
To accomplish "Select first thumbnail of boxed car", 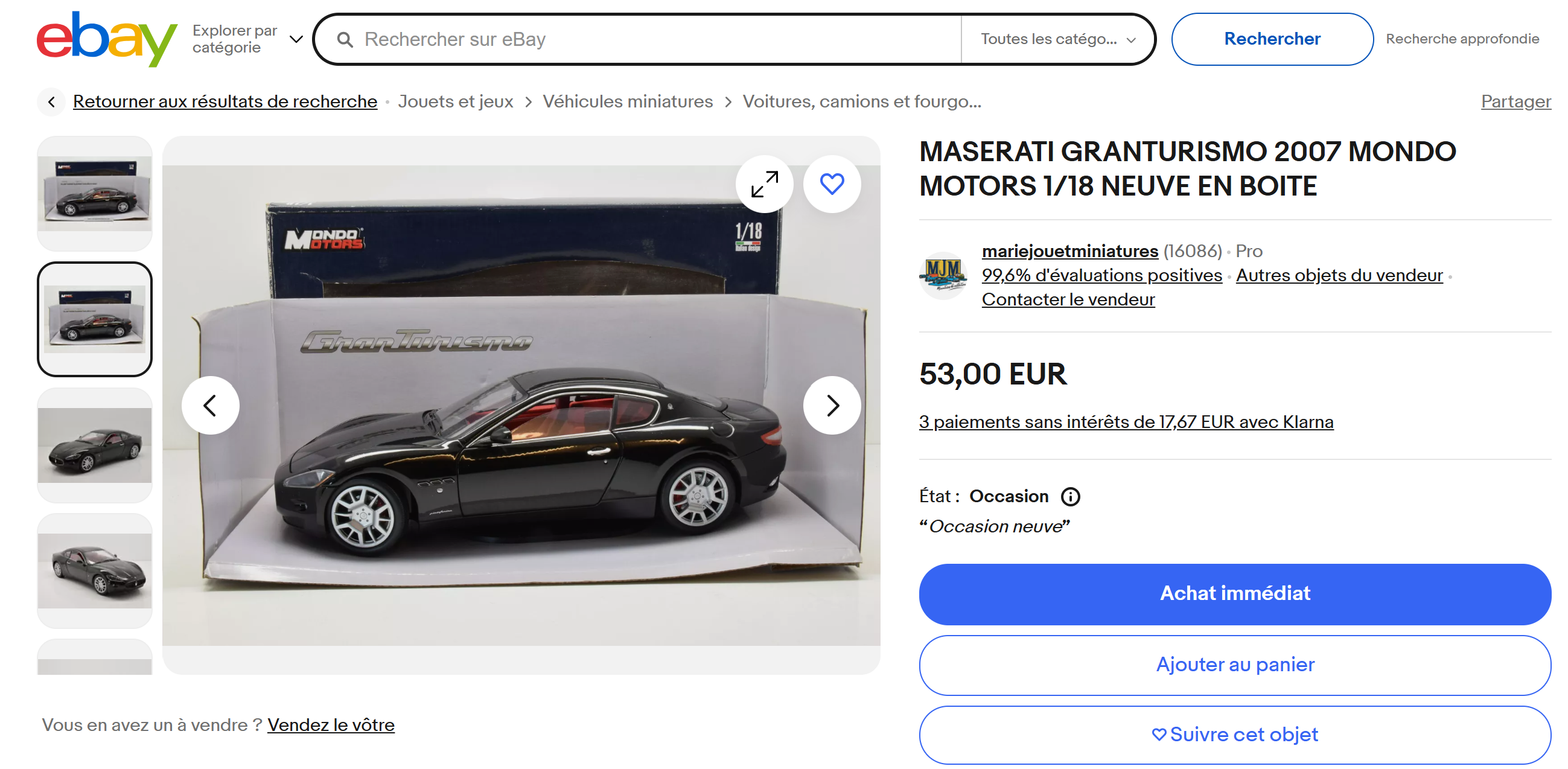I will tap(94, 193).
